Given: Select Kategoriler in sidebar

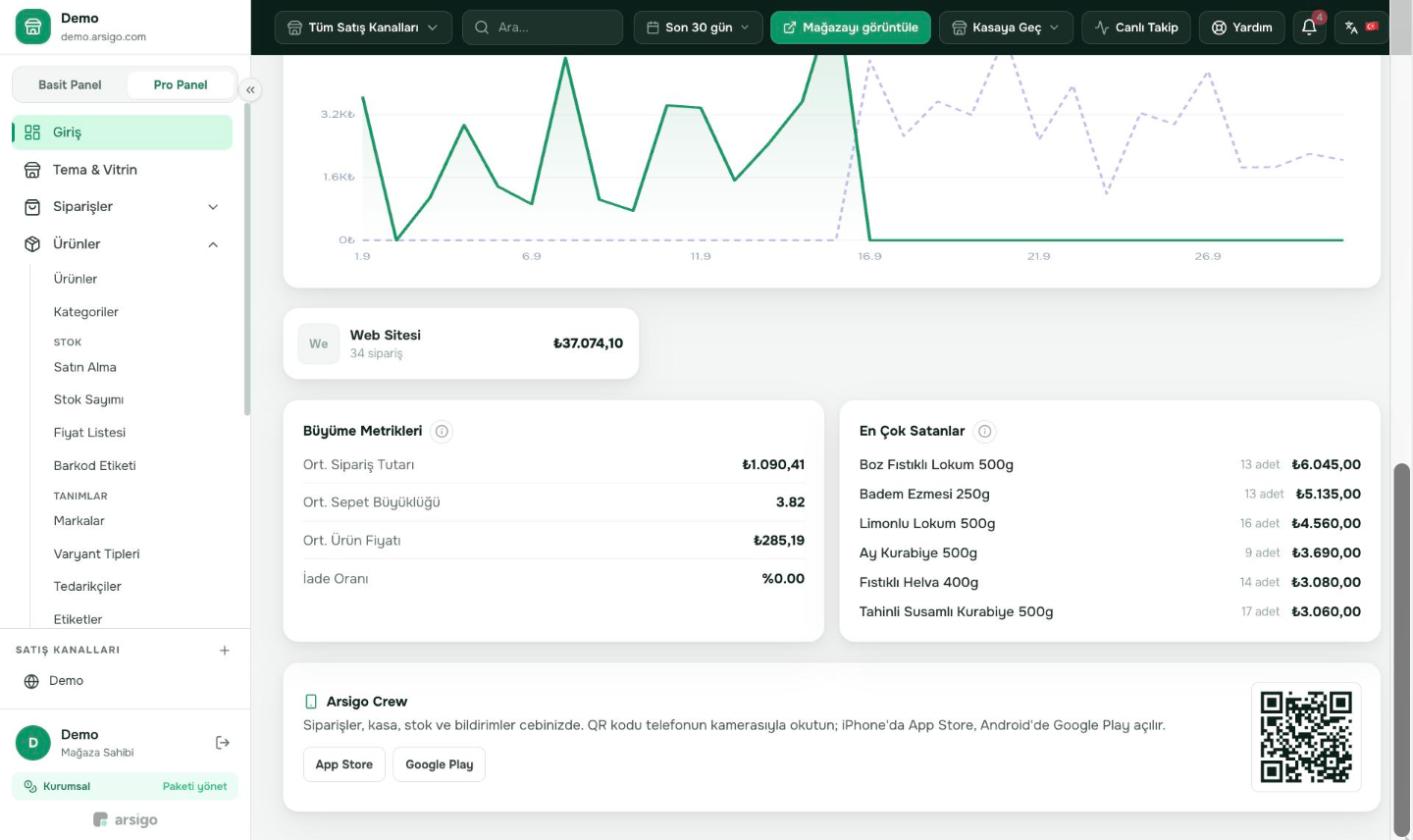Looking at the screenshot, I should click(x=86, y=312).
